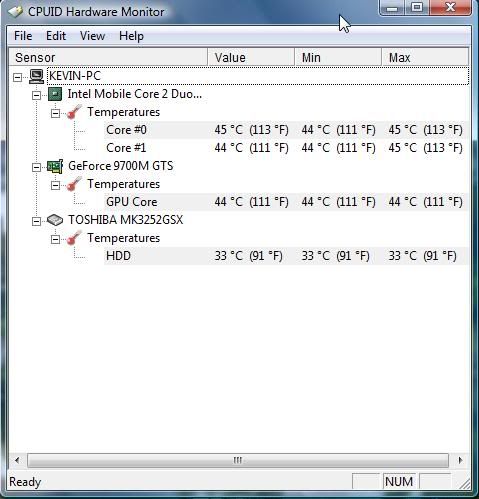Click the thermometer icon under Intel Mobile Core 2 Duo

pos(74,112)
